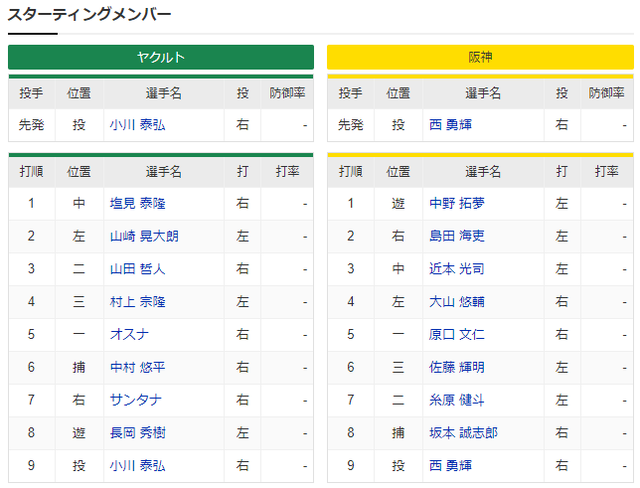Click 選手名 header in Hanshin batting table
Screen dimensions: 640x488
click(483, 172)
